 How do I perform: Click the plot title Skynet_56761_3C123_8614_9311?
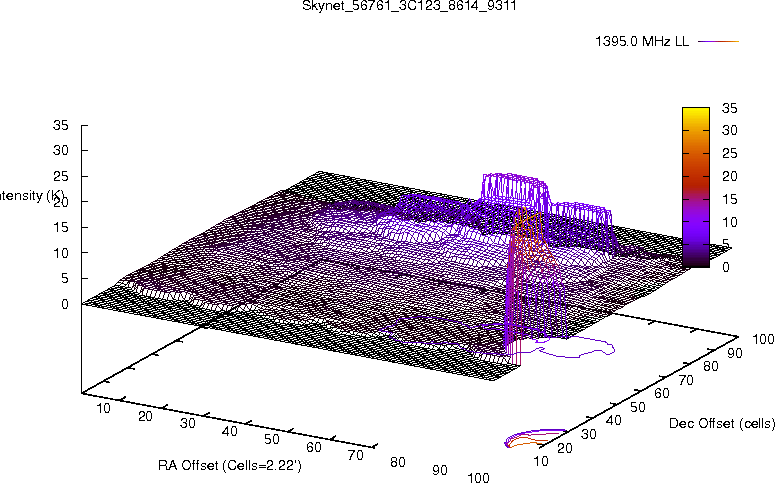(409, 6)
